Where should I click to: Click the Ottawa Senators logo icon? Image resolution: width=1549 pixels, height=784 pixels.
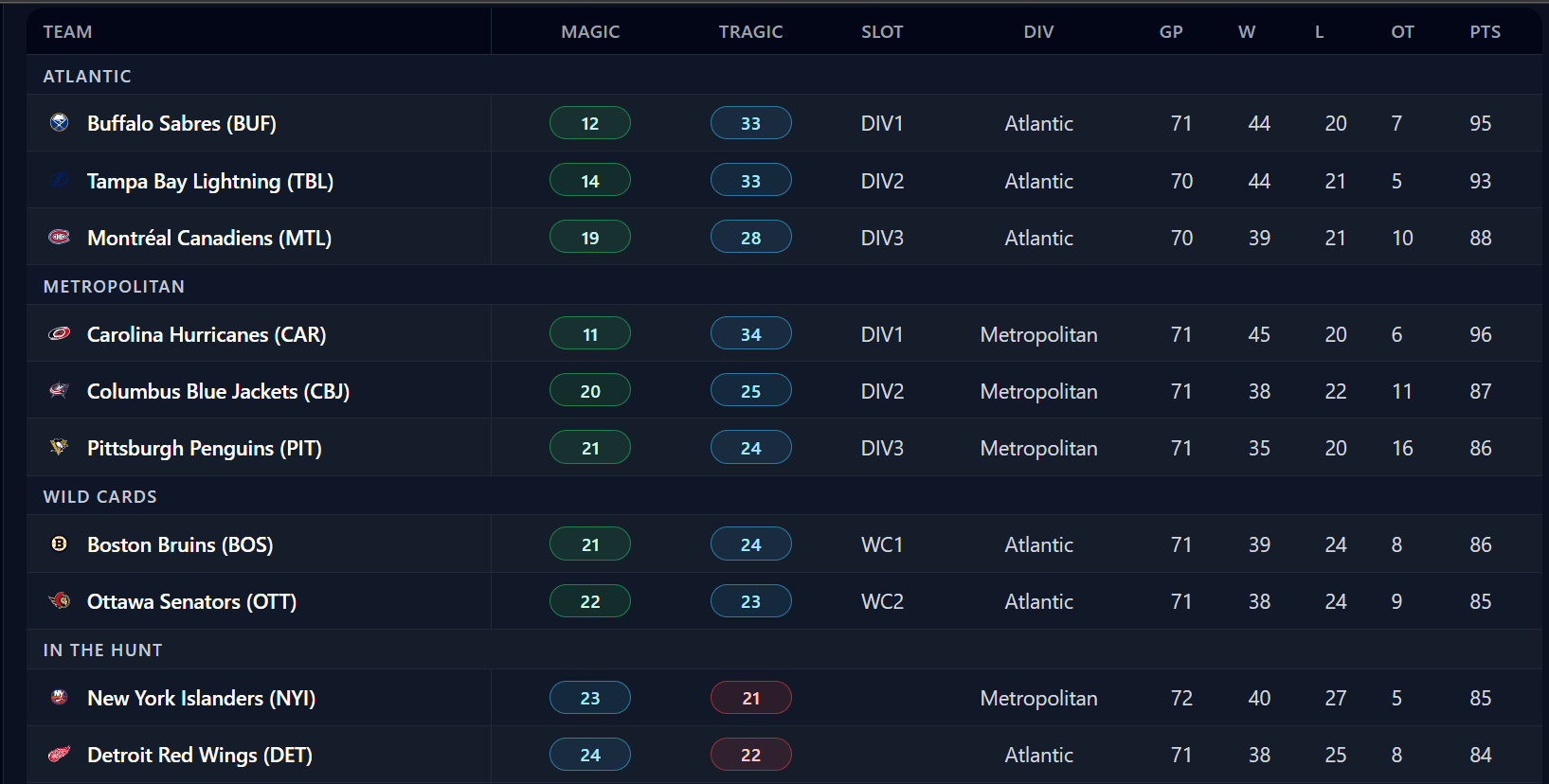tap(60, 600)
